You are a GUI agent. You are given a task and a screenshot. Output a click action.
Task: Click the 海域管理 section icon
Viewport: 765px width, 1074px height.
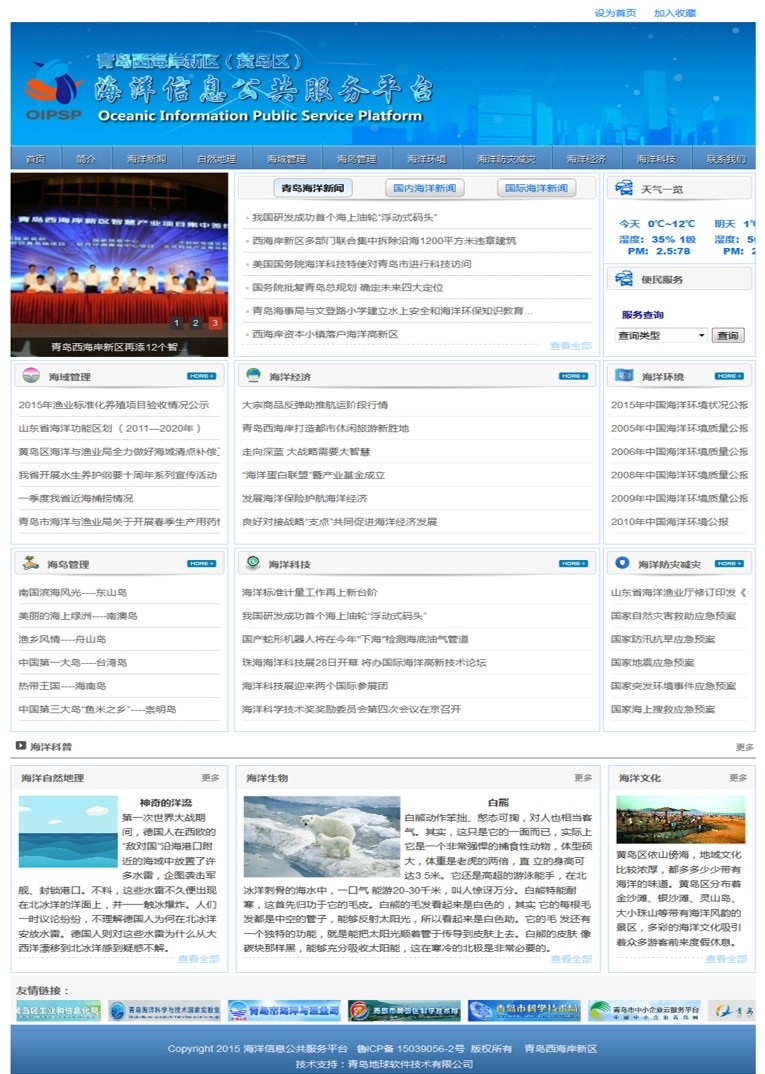[31, 375]
